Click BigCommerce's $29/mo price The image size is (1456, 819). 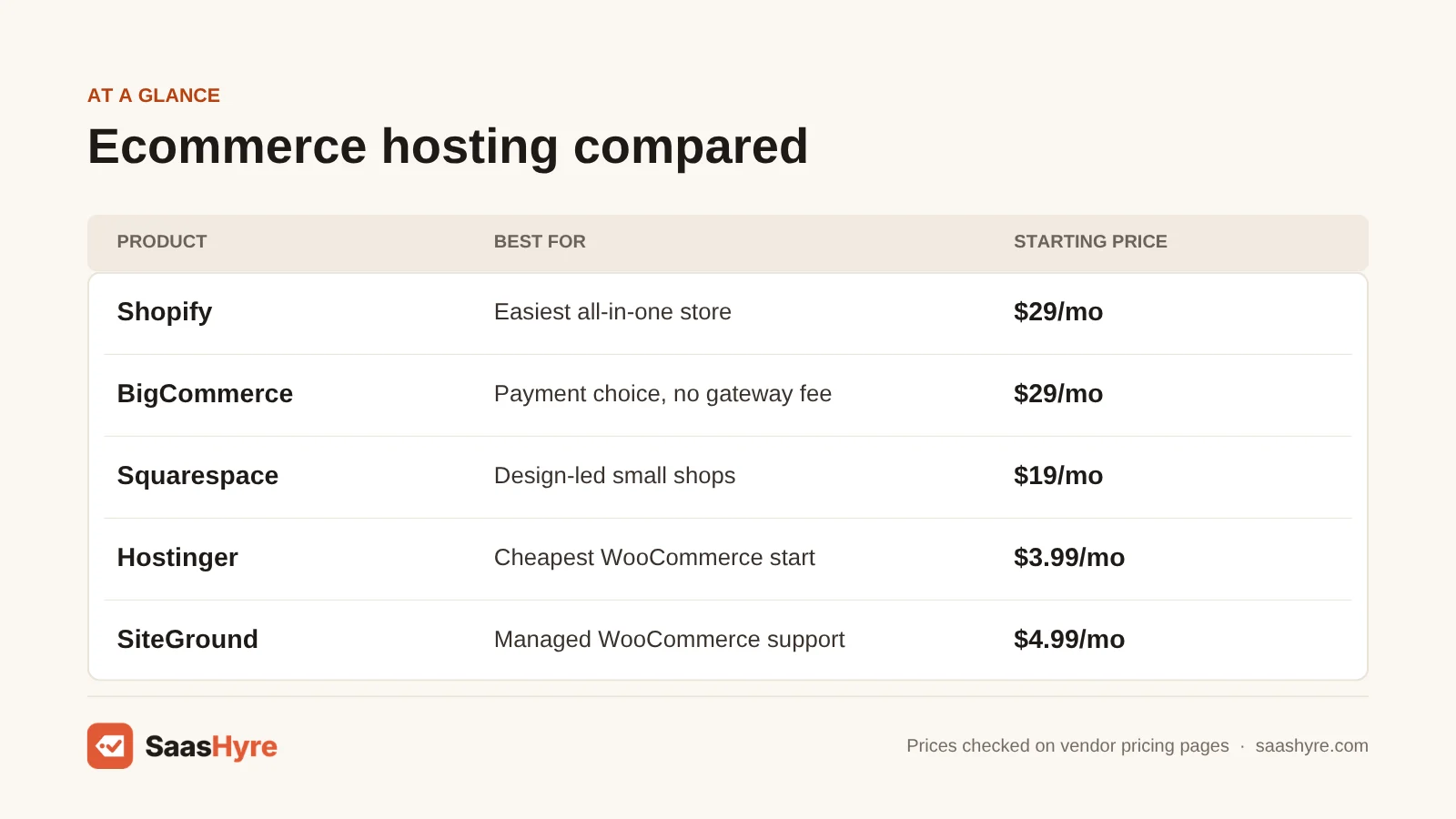1058,393
